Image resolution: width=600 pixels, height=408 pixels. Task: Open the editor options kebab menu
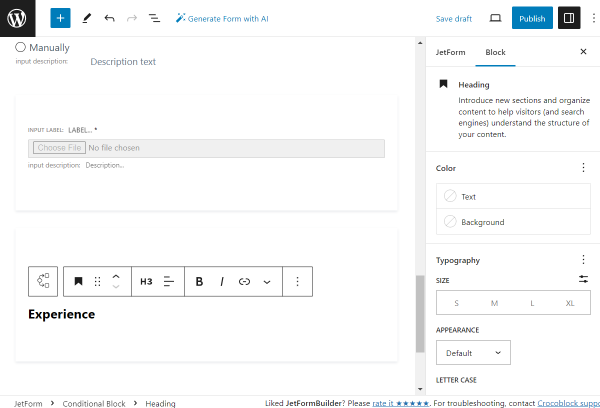click(593, 18)
